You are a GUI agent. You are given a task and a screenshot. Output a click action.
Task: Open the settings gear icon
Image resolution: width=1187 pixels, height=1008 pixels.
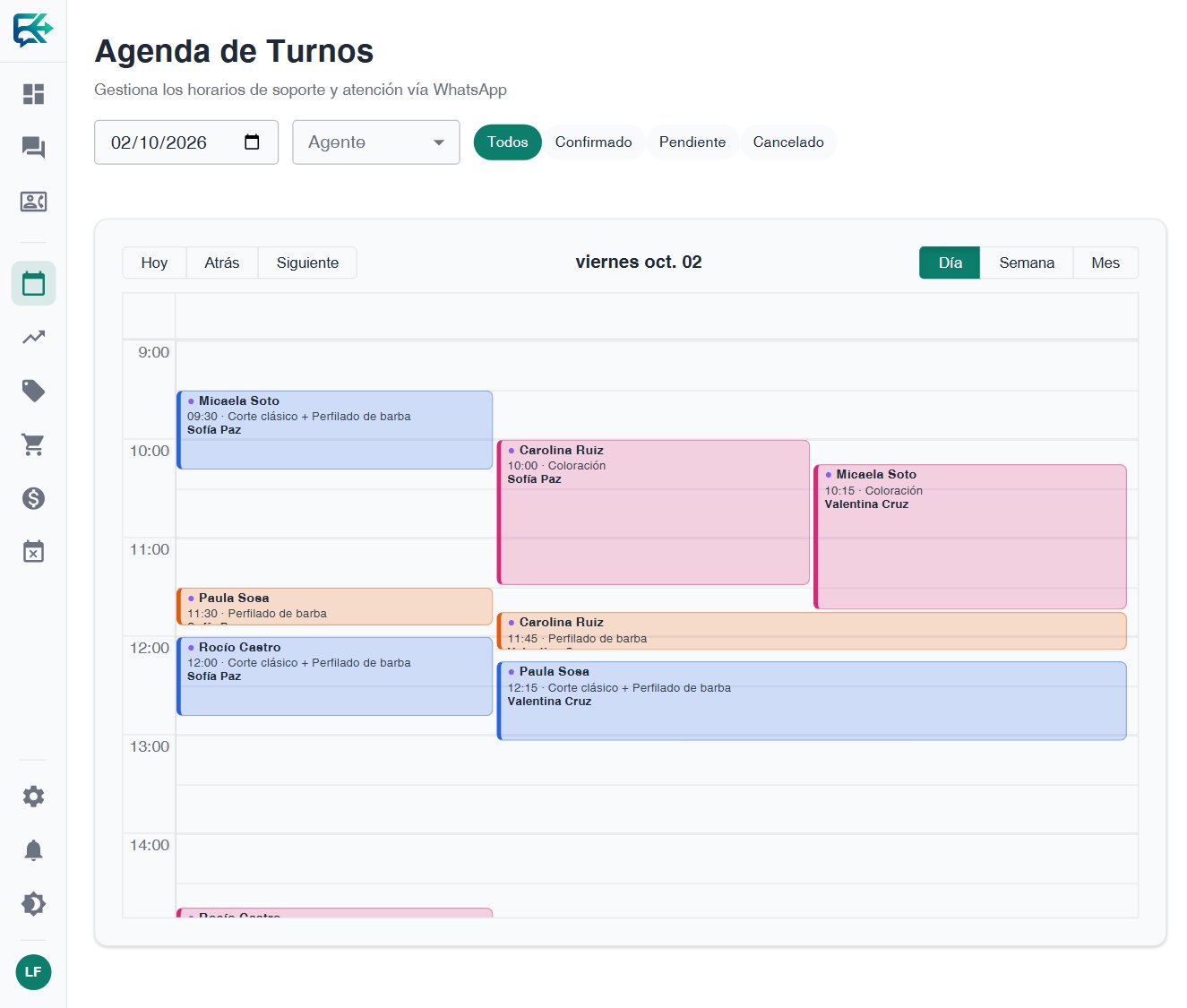point(33,797)
